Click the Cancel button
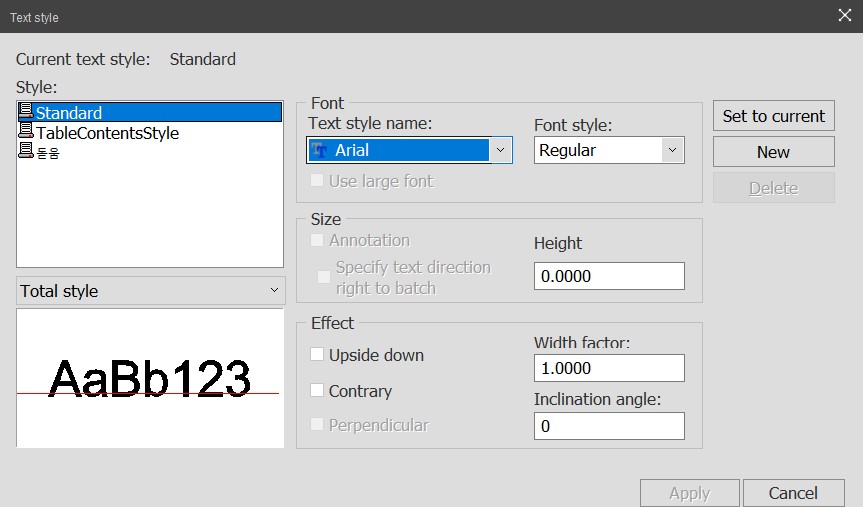Image resolution: width=863 pixels, height=507 pixels. [x=793, y=493]
